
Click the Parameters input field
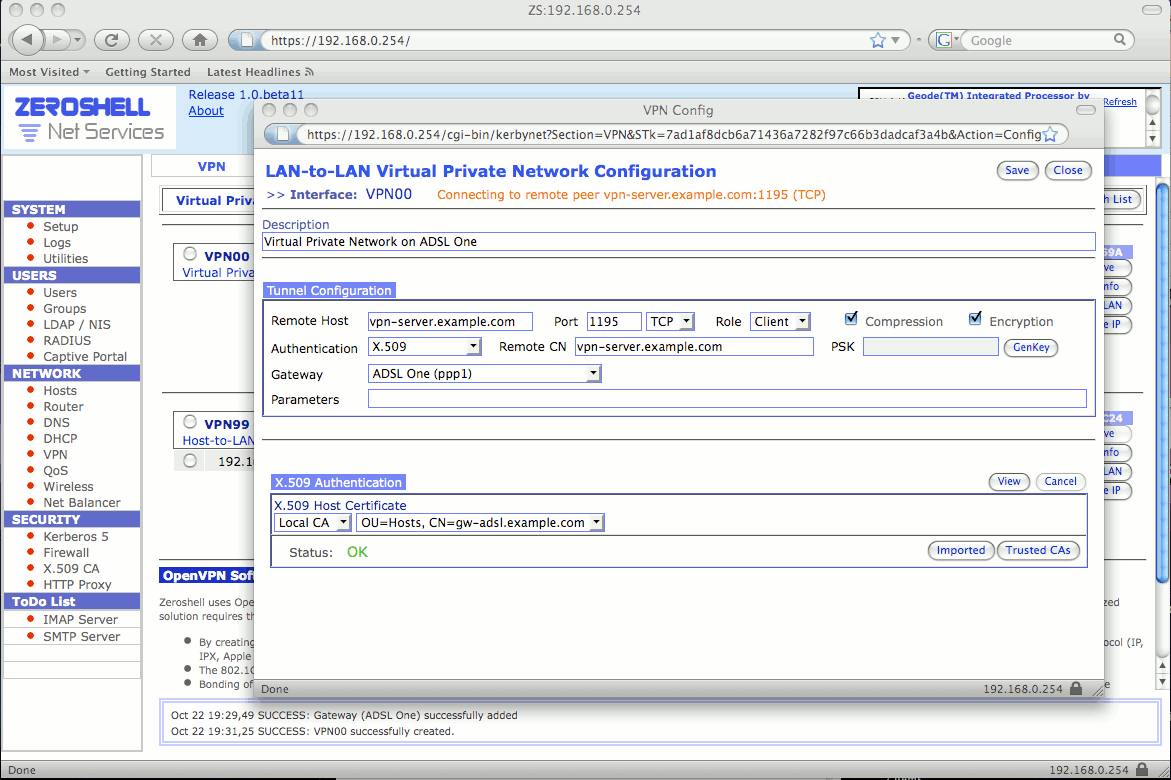[x=727, y=399]
